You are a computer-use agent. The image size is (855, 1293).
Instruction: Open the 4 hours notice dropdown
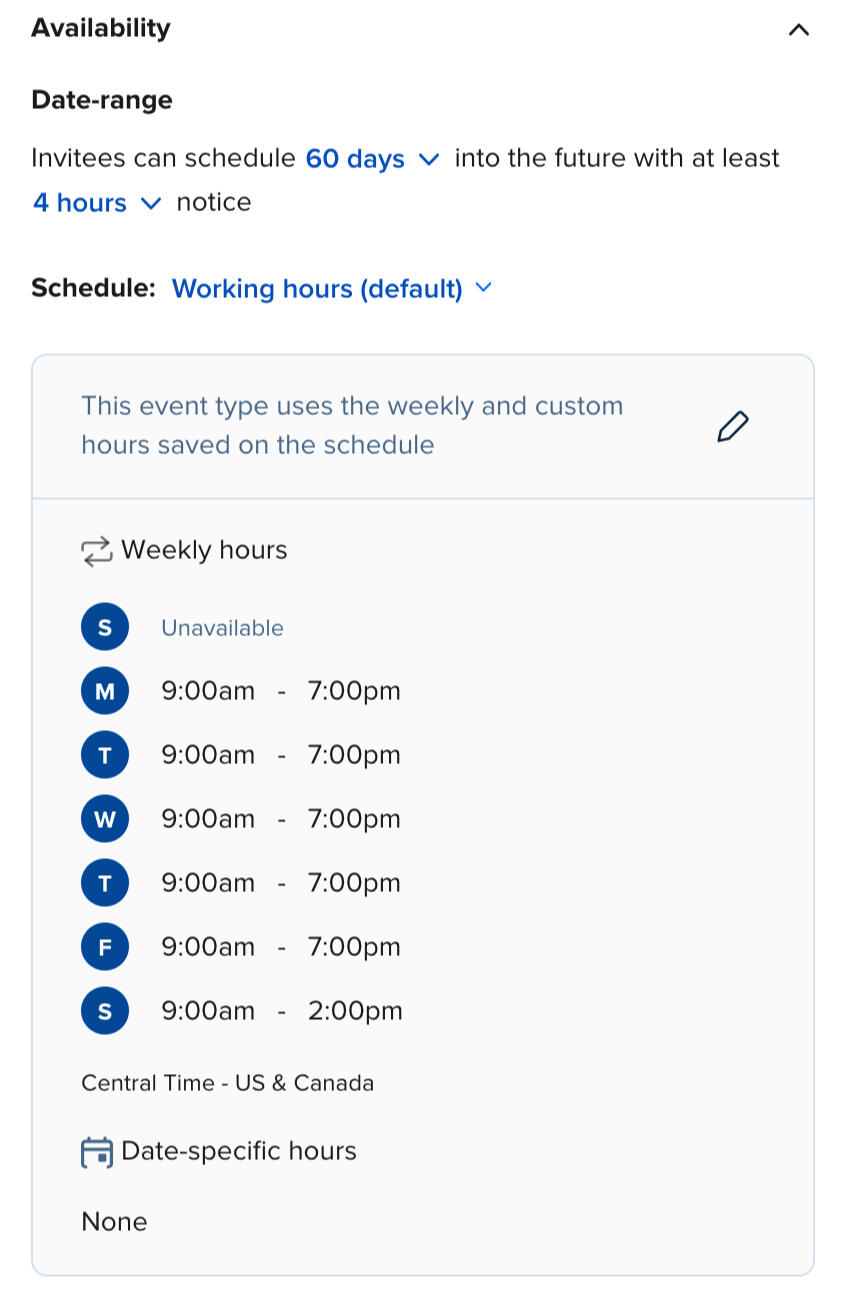click(x=96, y=203)
